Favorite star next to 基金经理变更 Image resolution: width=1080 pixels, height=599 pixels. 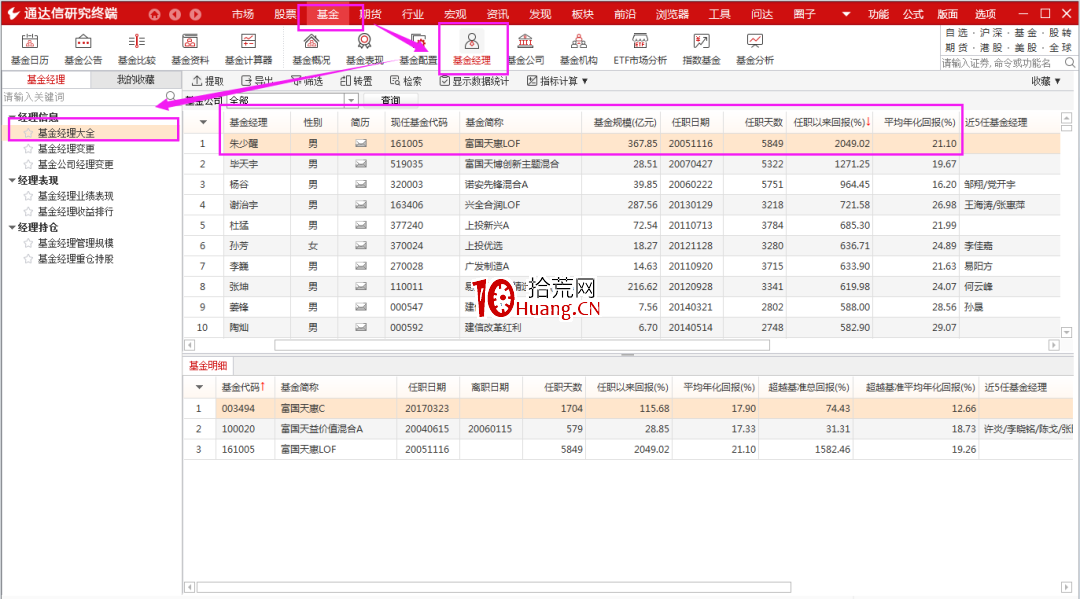pyautogui.click(x=28, y=149)
